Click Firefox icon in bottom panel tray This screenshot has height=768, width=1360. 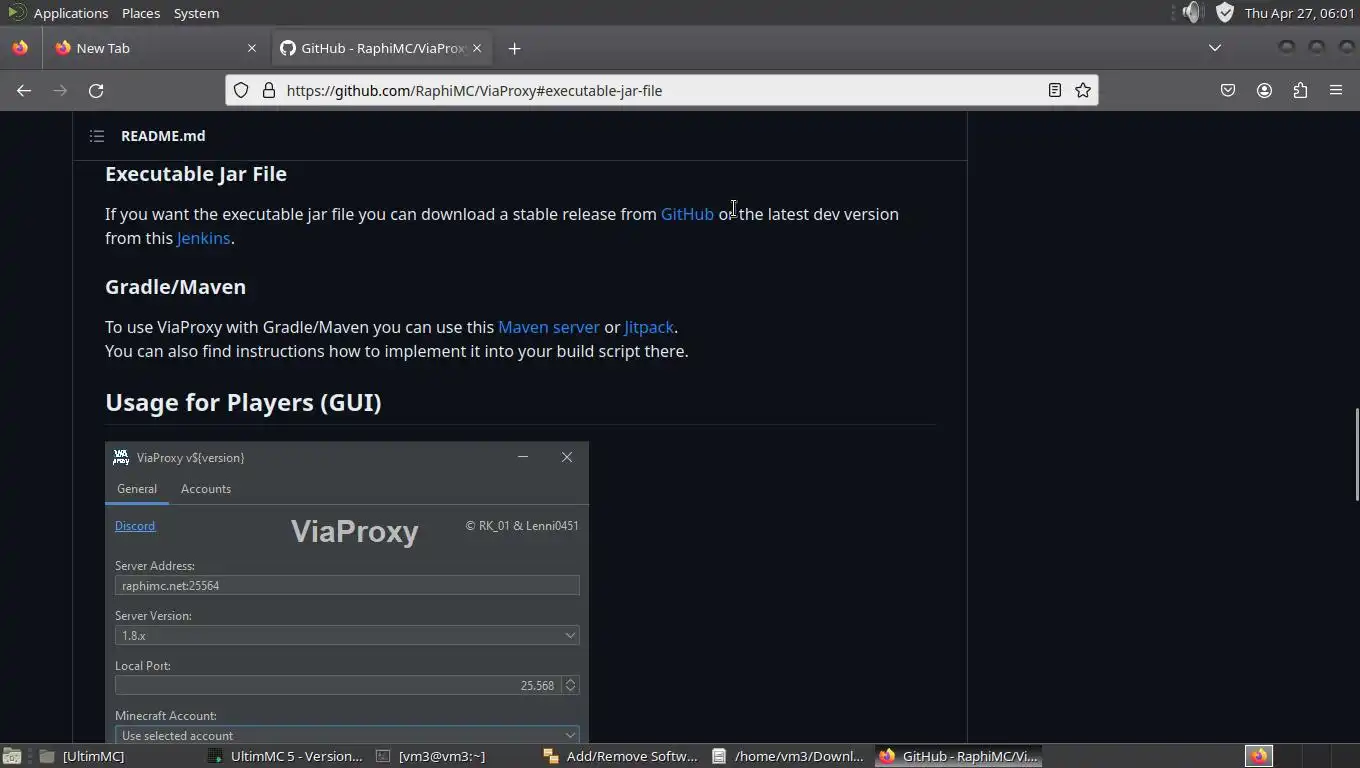[1258, 756]
